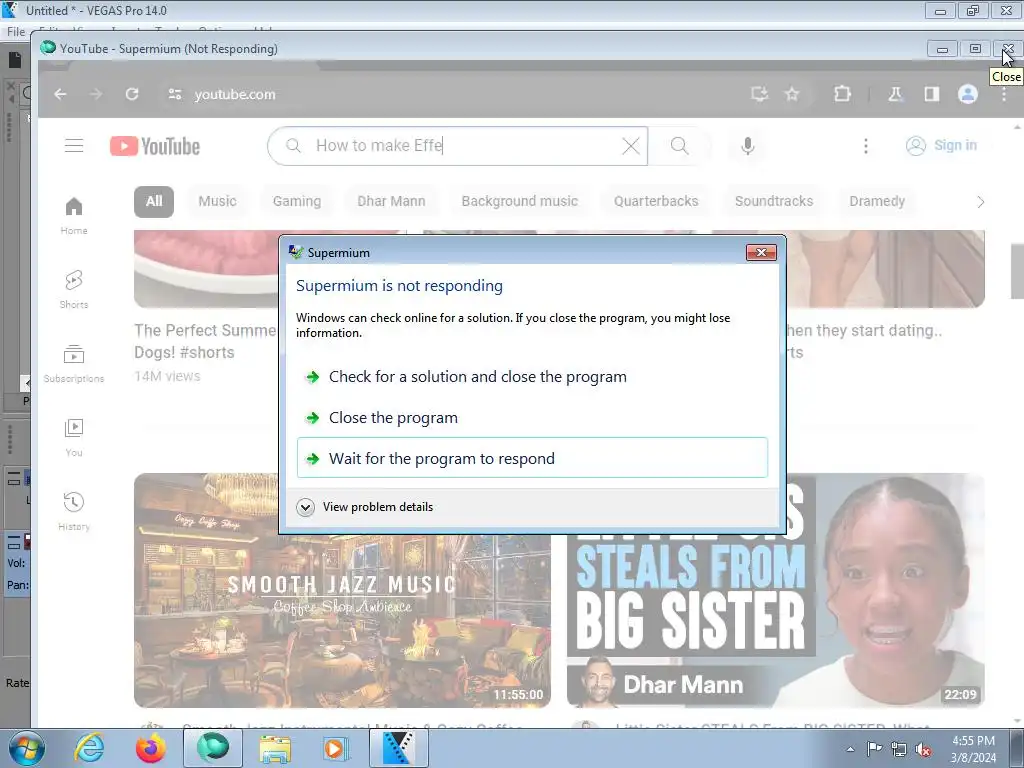Open the labs flask icon
The height and width of the screenshot is (768, 1024).
click(895, 94)
